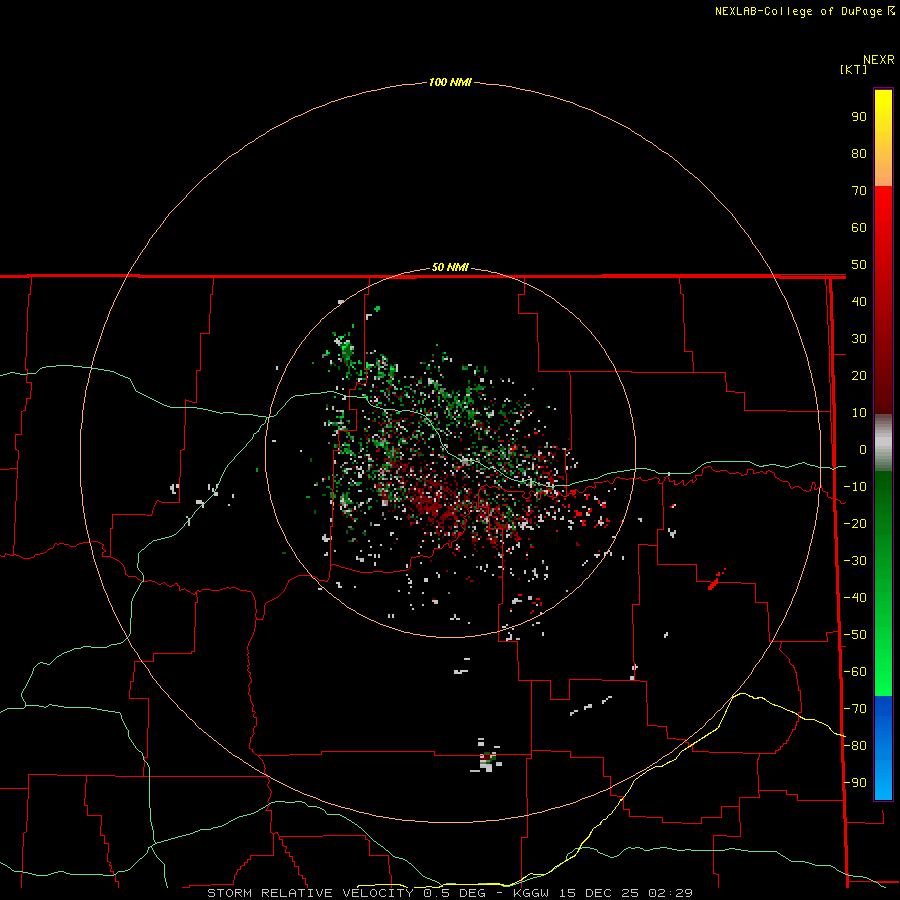Click the gray zero-velocity color bar segment

pyautogui.click(x=883, y=443)
